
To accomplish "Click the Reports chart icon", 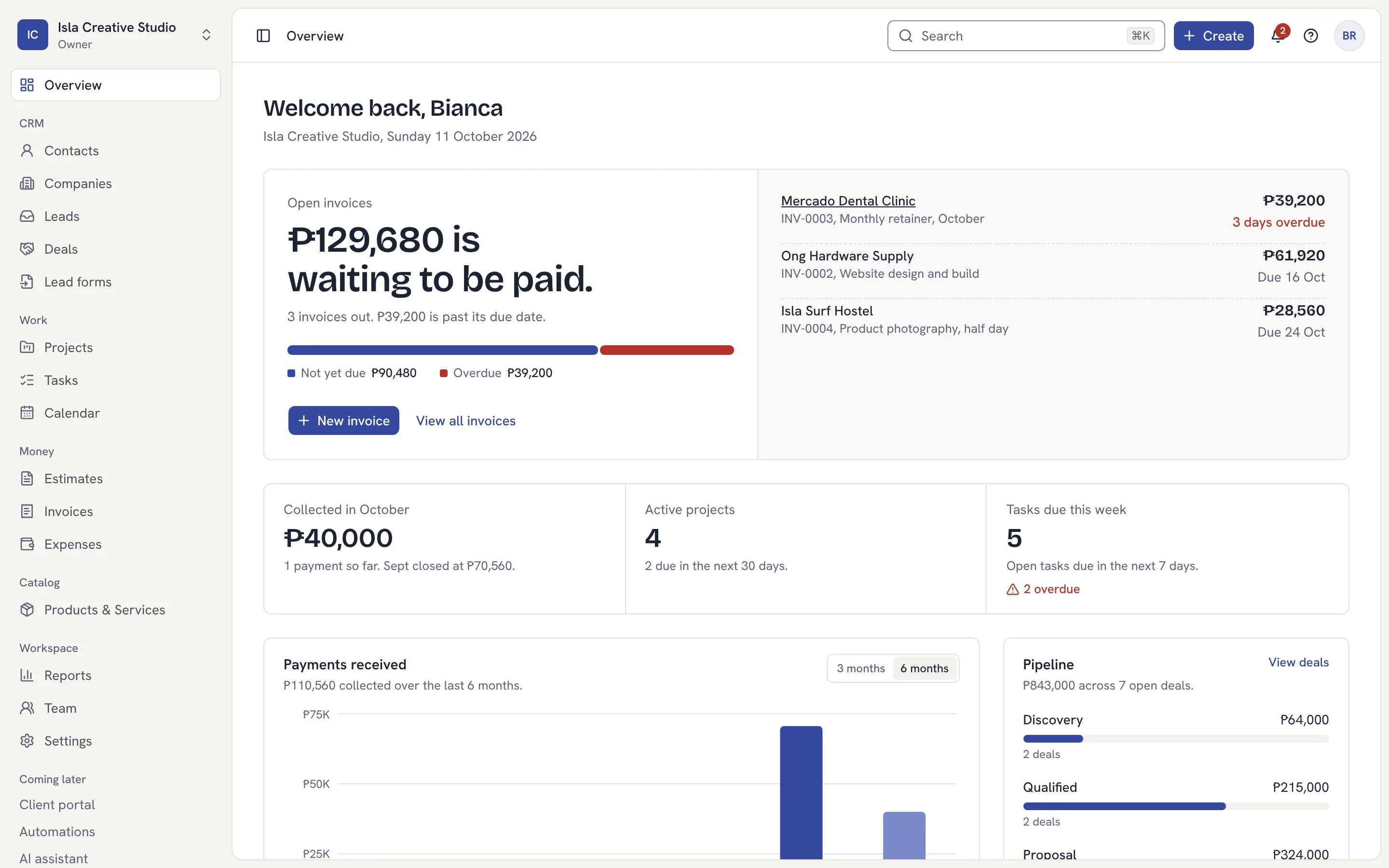I will [27, 675].
